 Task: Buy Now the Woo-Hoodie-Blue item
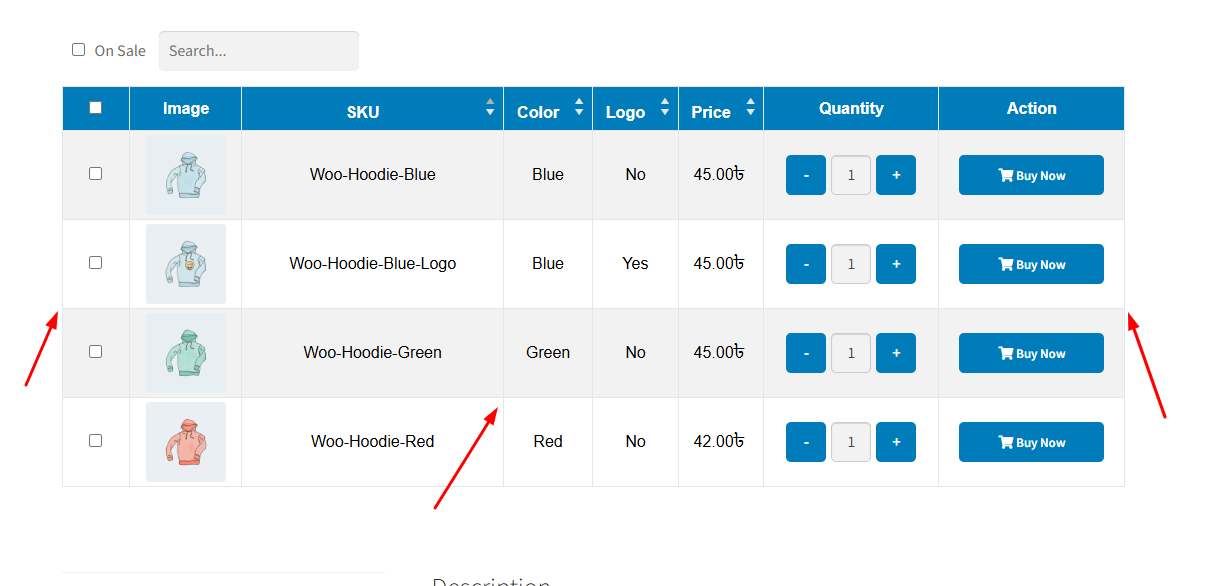click(1031, 176)
